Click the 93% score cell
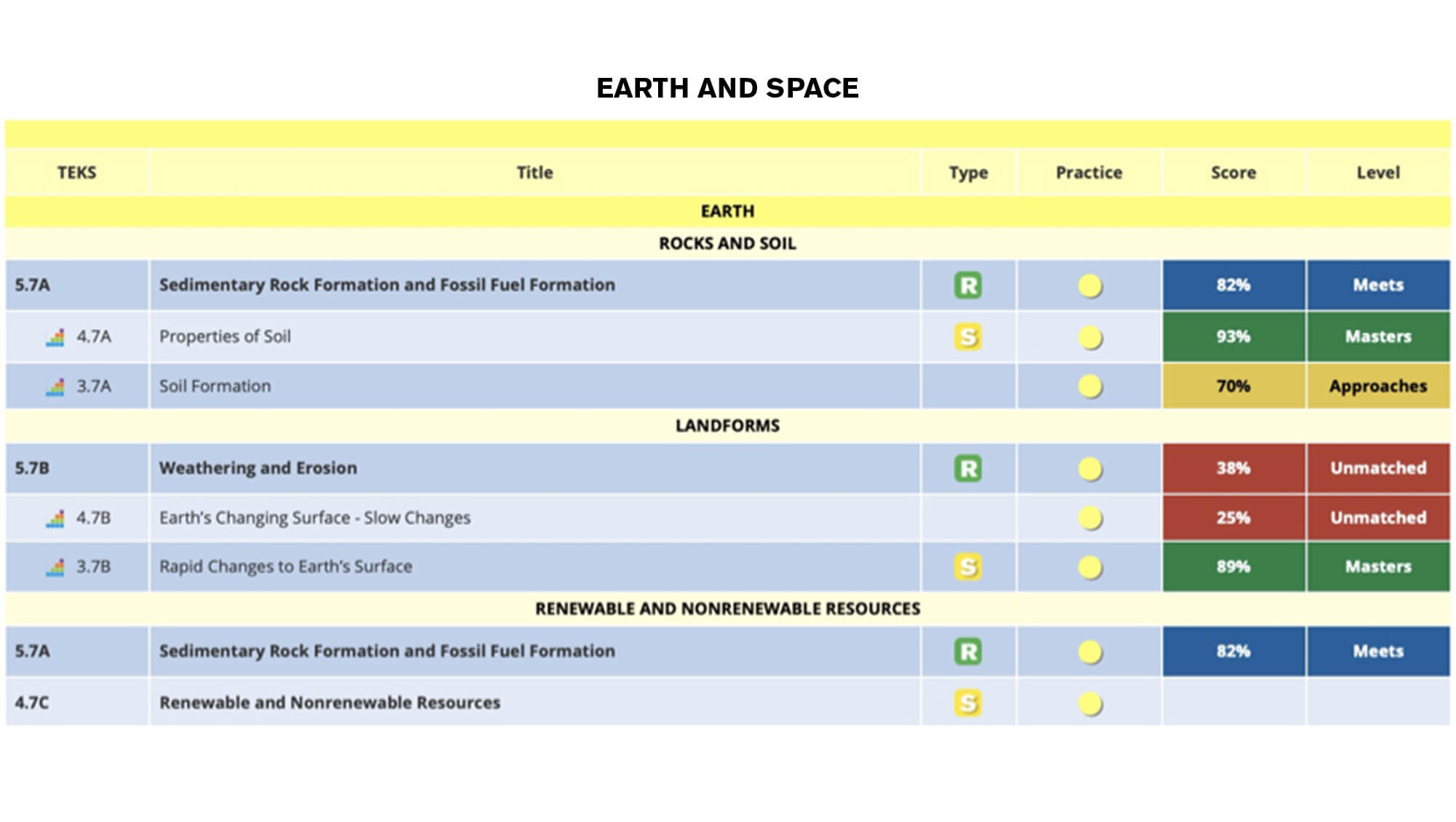 (x=1233, y=336)
